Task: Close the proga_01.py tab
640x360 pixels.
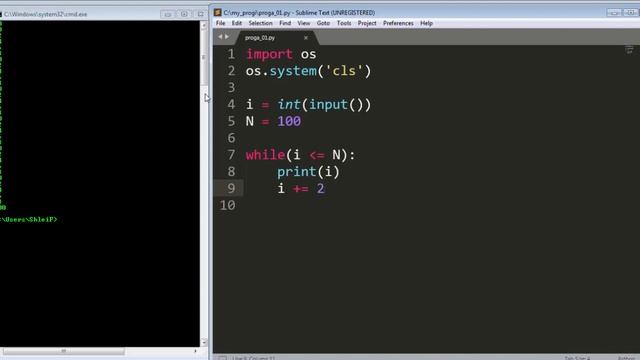Action: (306, 38)
